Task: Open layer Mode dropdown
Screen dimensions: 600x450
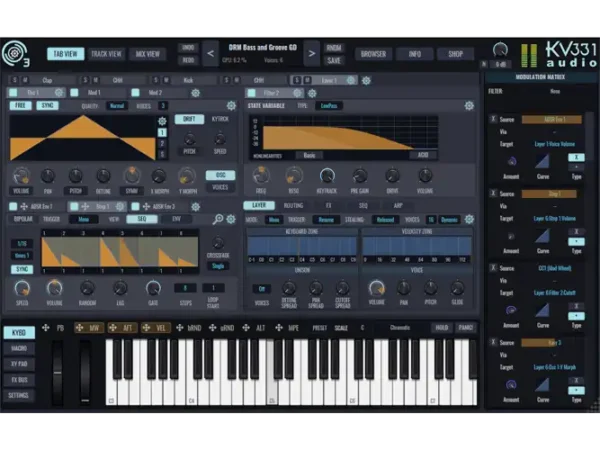Action: (274, 220)
